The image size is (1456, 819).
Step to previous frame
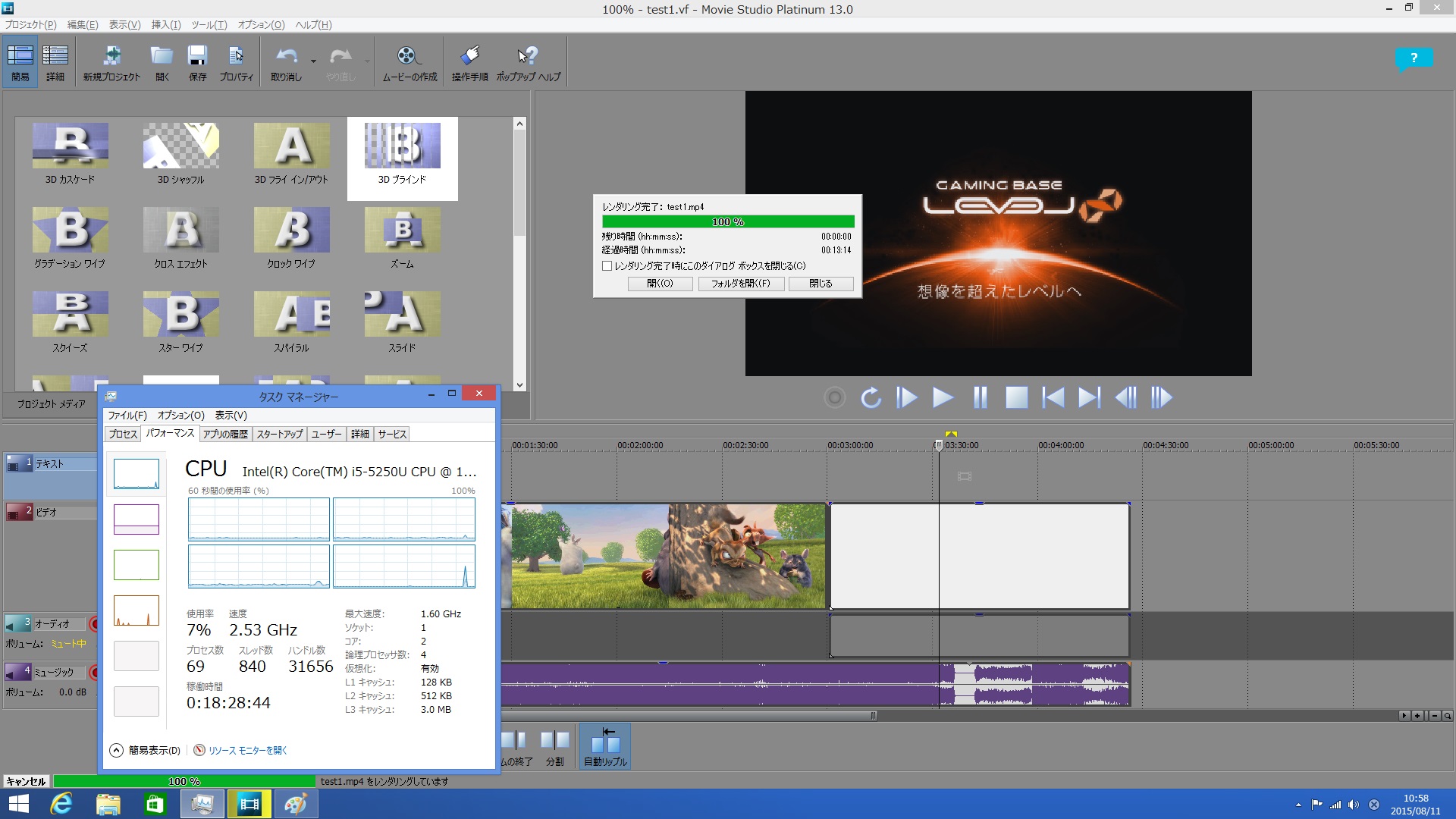click(x=1125, y=397)
